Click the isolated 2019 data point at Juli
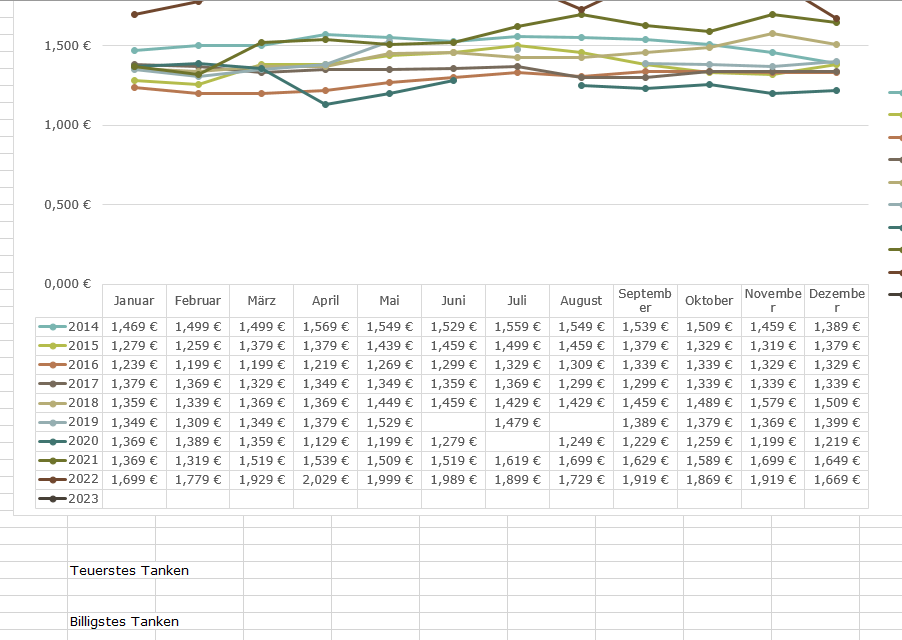The height and width of the screenshot is (640, 902). tap(517, 49)
